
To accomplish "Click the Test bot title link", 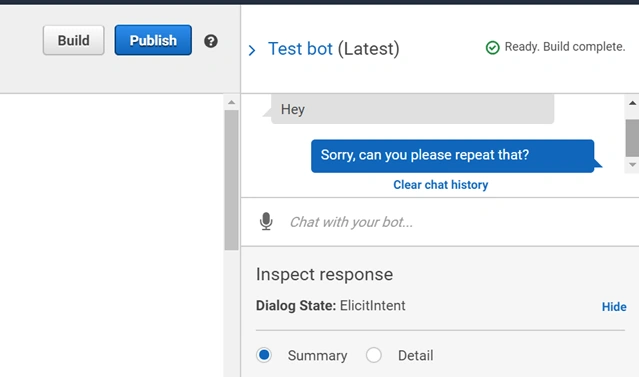I will tap(300, 49).
